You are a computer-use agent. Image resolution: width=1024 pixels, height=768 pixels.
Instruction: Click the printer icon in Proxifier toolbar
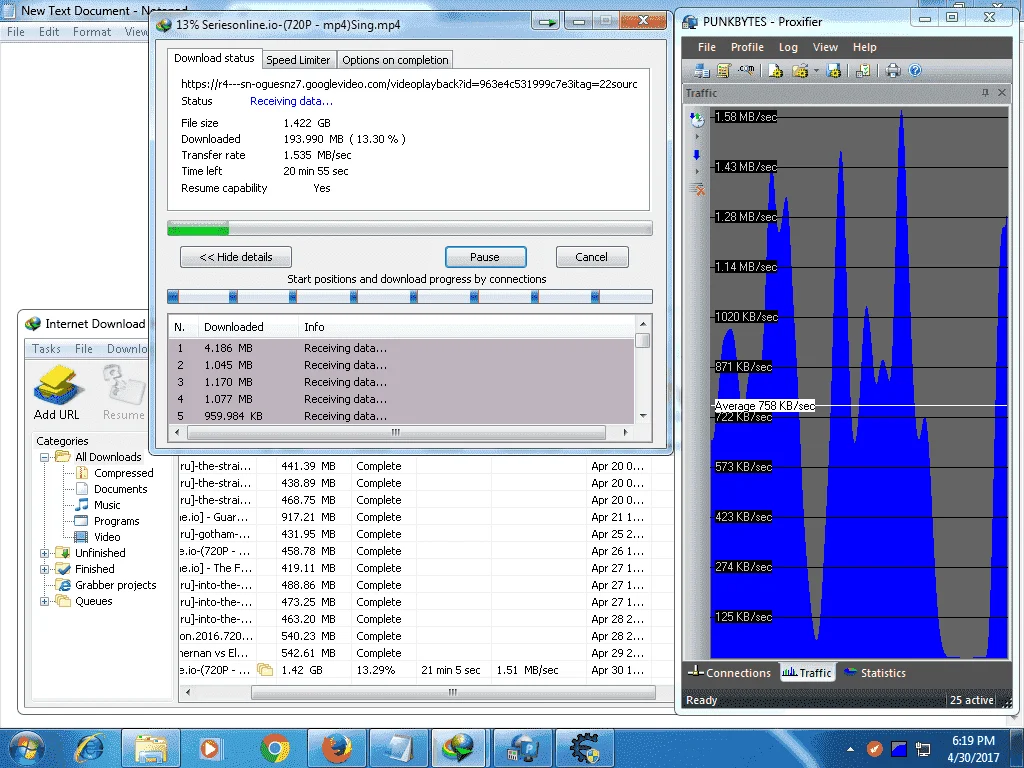(x=893, y=71)
